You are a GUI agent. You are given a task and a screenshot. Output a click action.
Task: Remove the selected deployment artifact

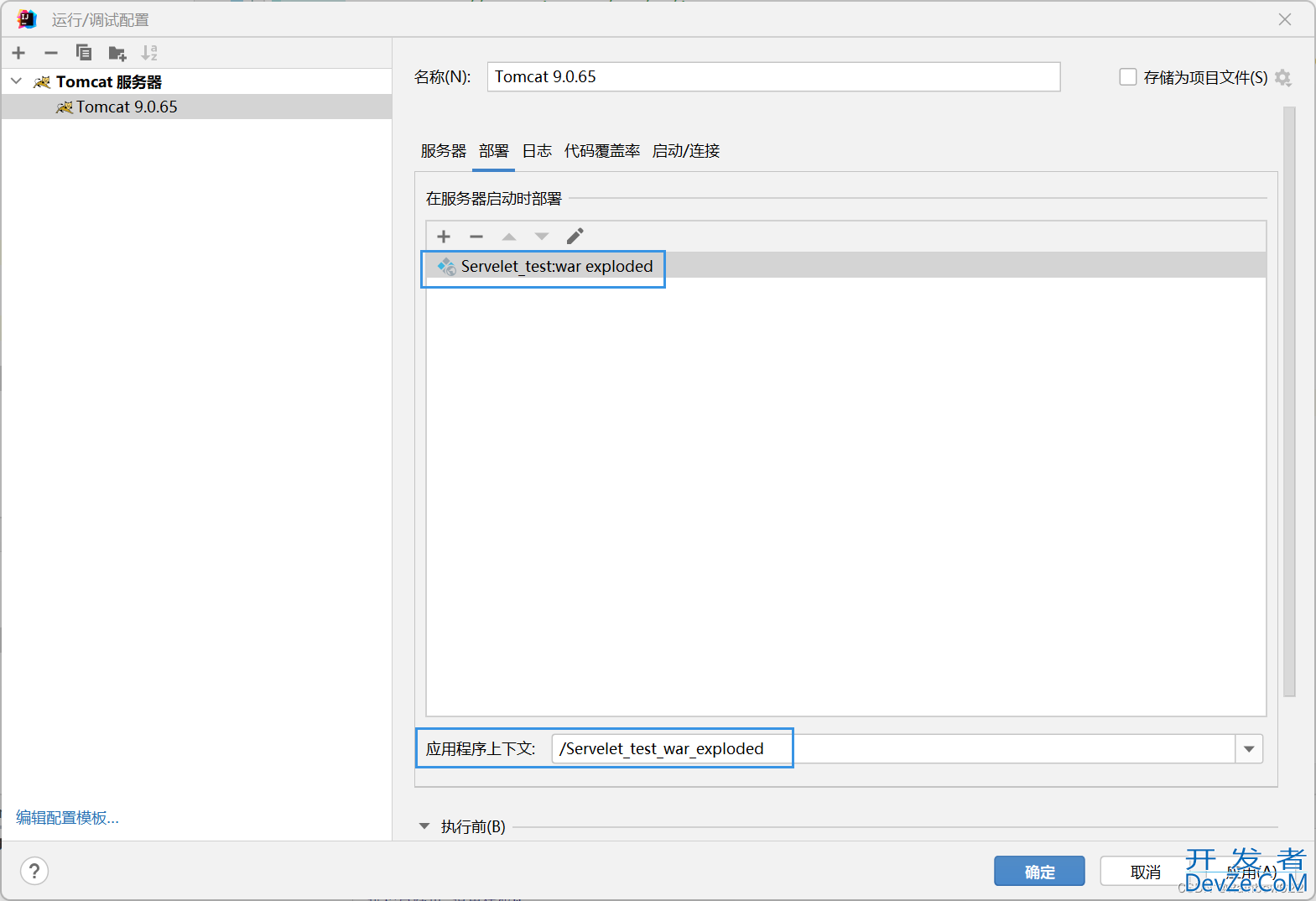(x=476, y=237)
